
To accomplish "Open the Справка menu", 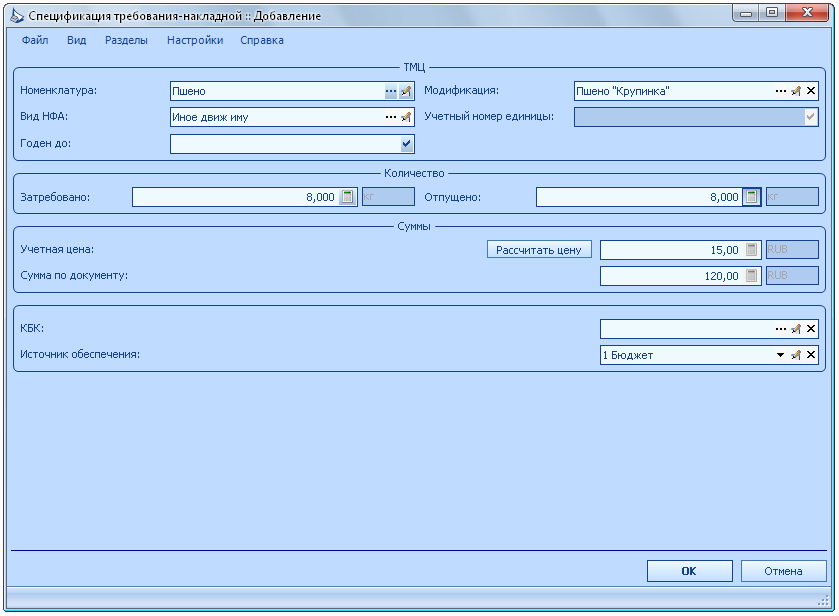I will 262,40.
